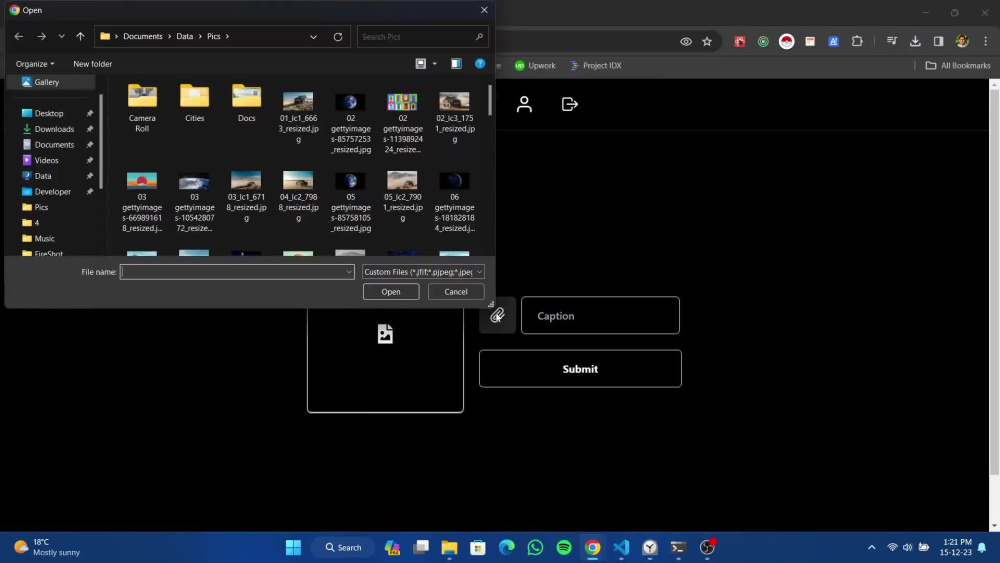
Task: Select file 05_lc2_7901_resized.jpg
Action: pyautogui.click(x=402, y=197)
